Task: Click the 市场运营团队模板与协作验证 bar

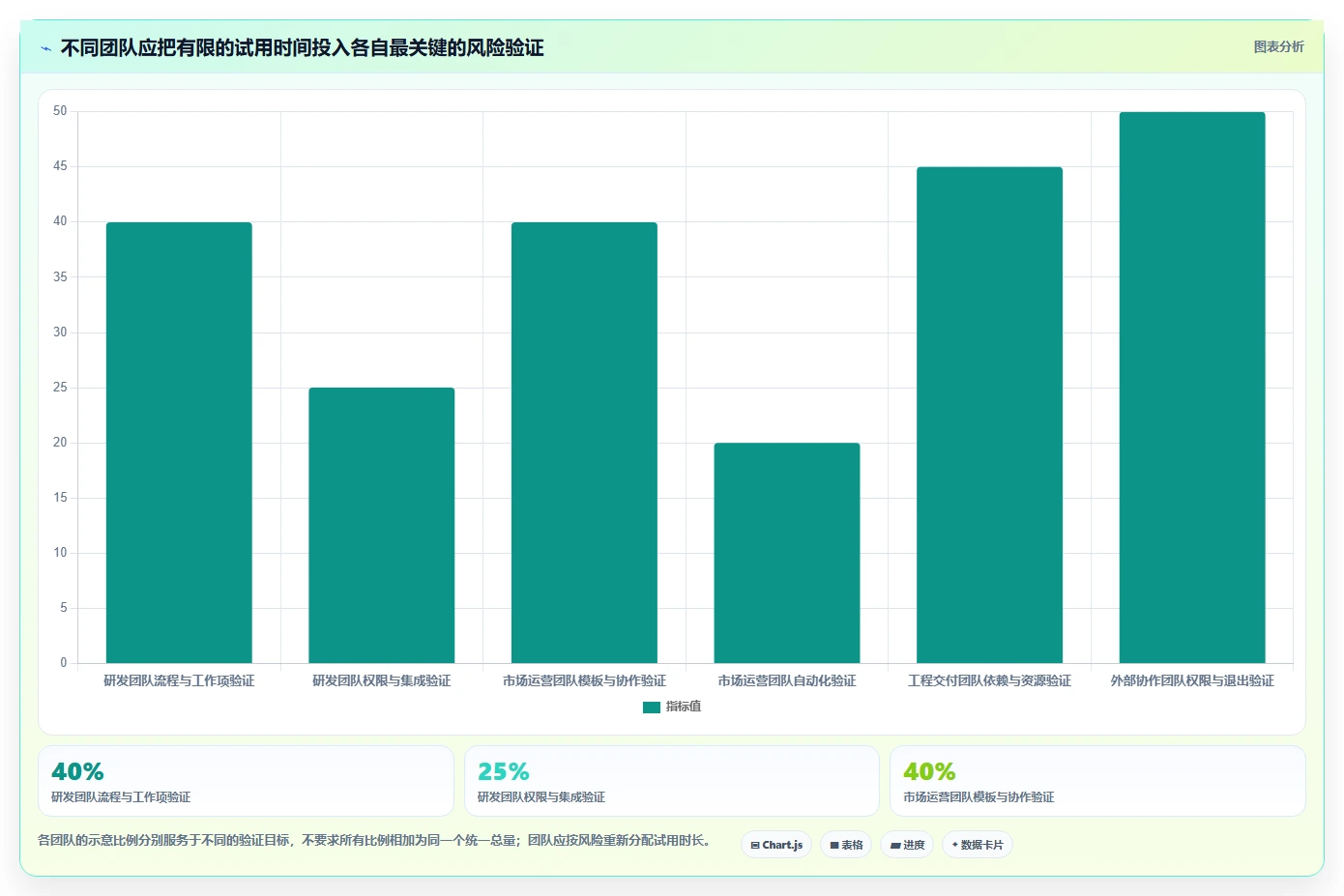Action: pyautogui.click(x=584, y=443)
